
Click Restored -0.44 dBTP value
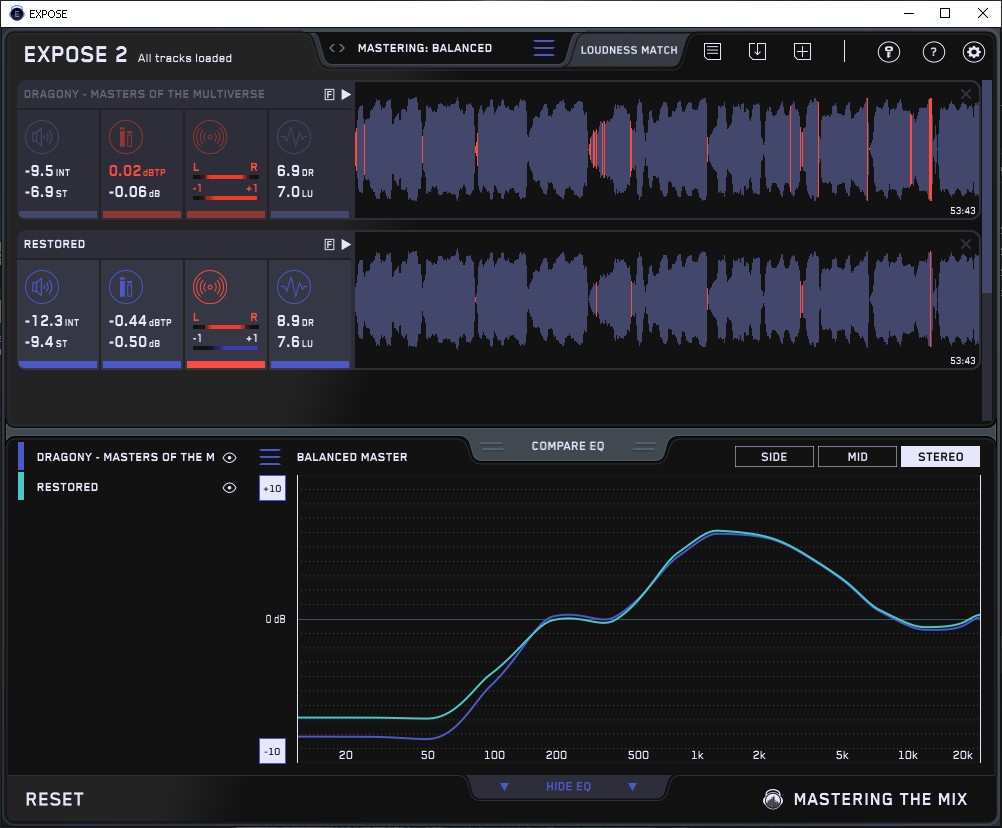(x=140, y=321)
